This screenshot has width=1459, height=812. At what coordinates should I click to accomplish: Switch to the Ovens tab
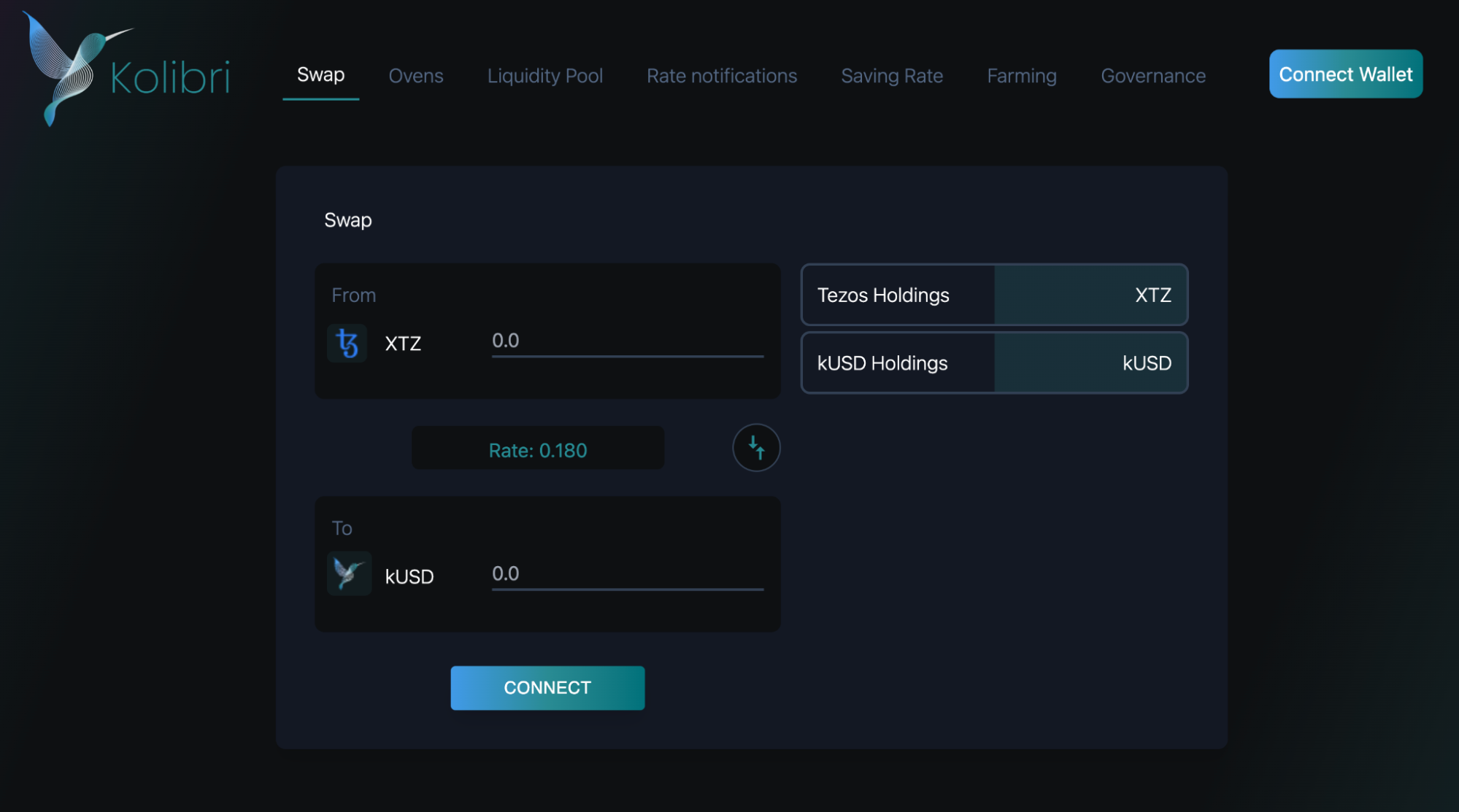[415, 76]
